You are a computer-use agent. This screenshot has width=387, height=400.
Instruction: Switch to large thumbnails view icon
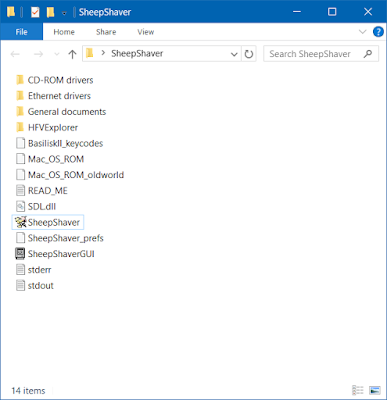[375, 390]
